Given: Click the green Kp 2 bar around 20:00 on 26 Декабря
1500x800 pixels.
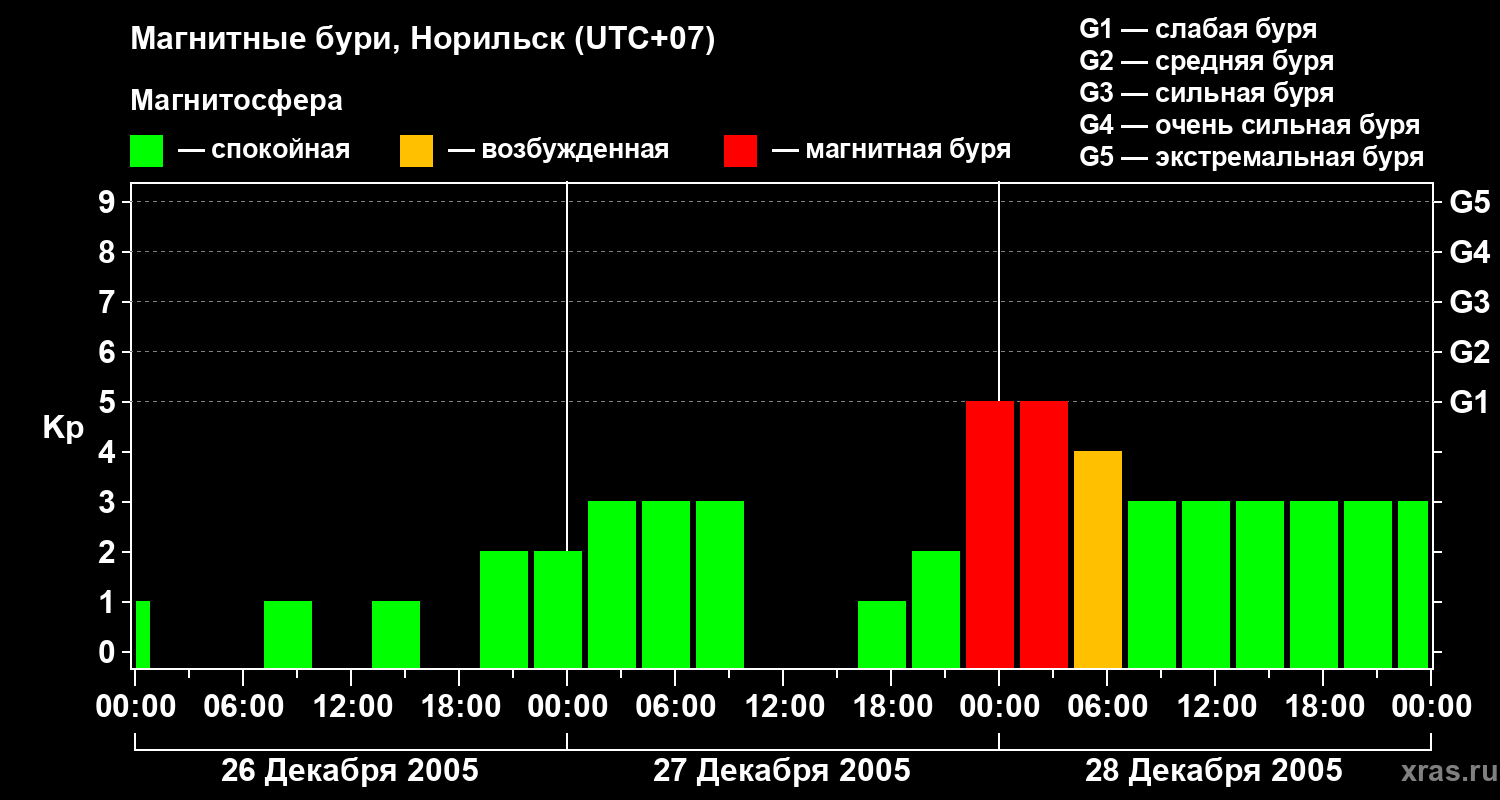Looking at the screenshot, I should [504, 609].
